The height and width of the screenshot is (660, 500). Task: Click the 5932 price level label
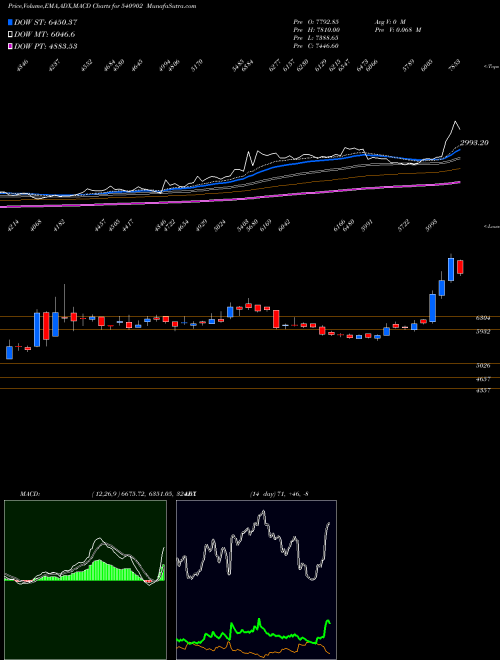pyautogui.click(x=483, y=332)
